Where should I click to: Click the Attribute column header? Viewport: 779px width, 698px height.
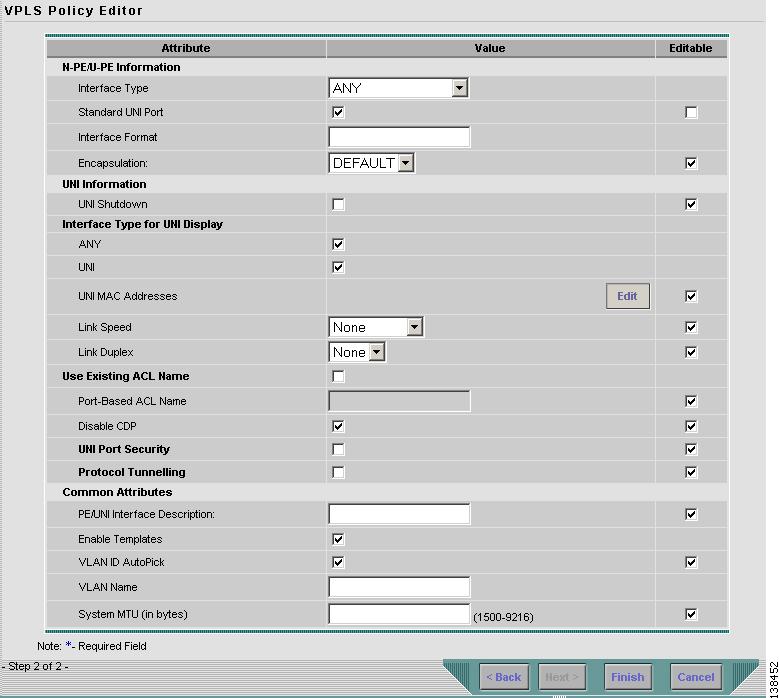[x=186, y=48]
